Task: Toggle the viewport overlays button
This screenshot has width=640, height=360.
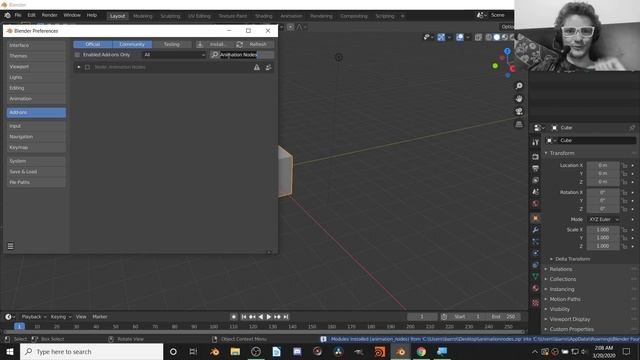Action: coord(460,37)
